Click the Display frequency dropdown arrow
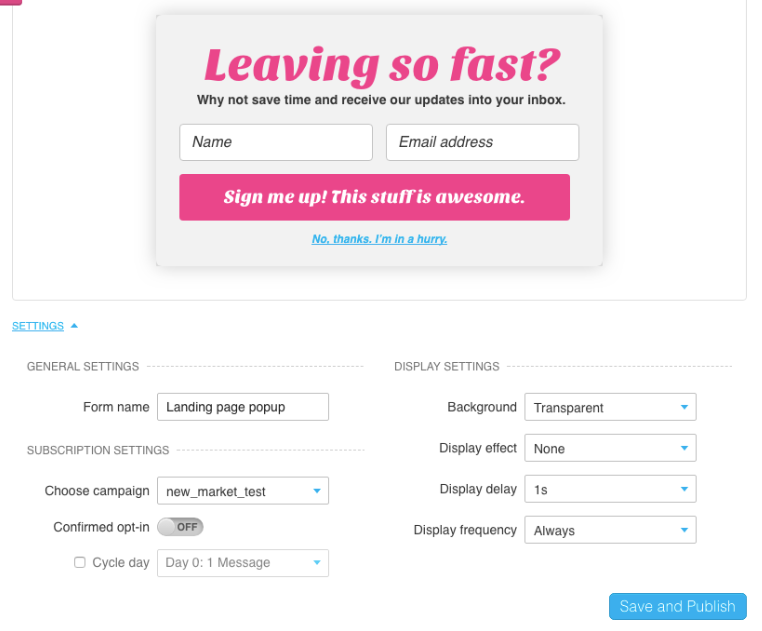Viewport: 762px width, 631px height. click(684, 530)
